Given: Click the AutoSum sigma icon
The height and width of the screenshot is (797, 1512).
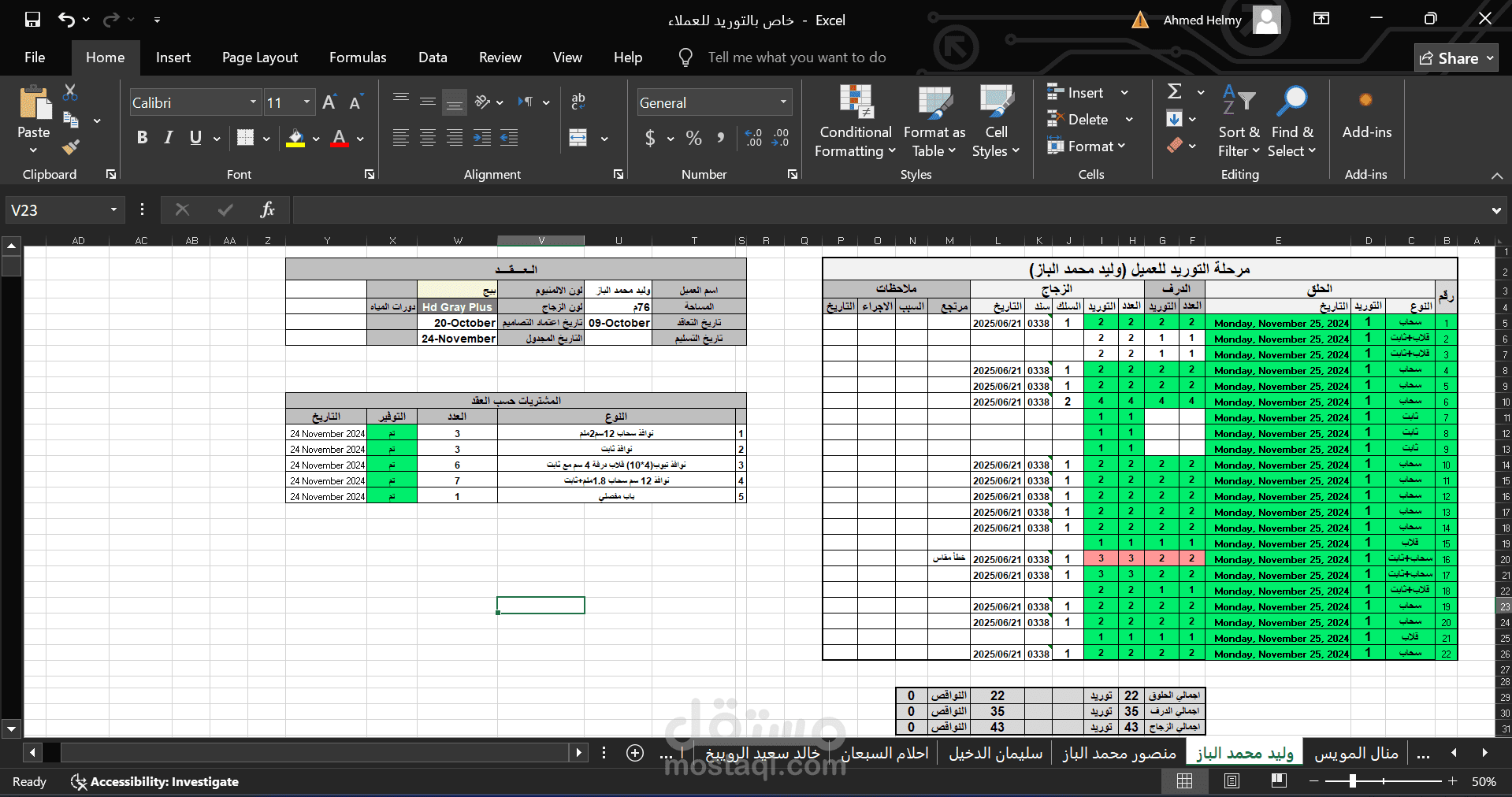Looking at the screenshot, I should tap(1174, 91).
